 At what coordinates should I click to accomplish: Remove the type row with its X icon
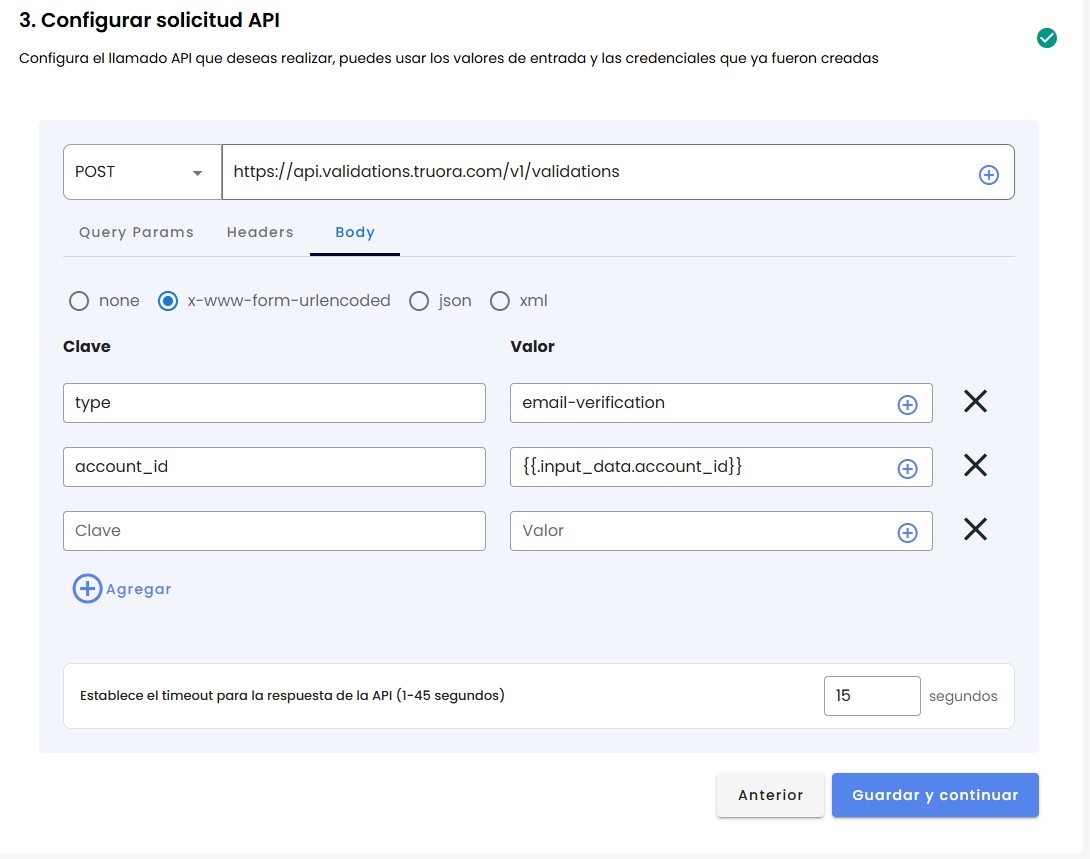pyautogui.click(x=975, y=402)
